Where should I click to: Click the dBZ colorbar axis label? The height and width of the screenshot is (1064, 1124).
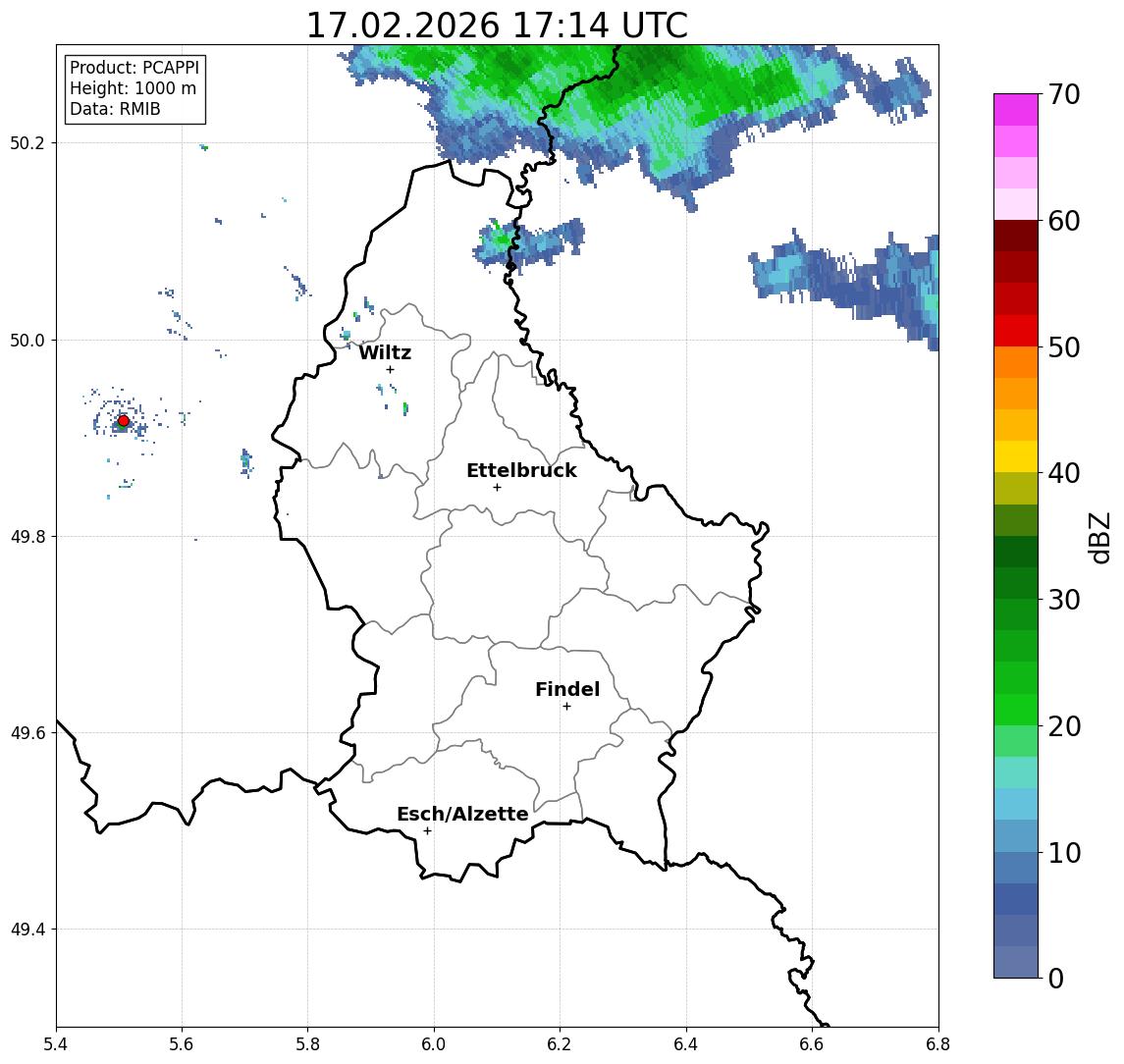click(x=1099, y=538)
